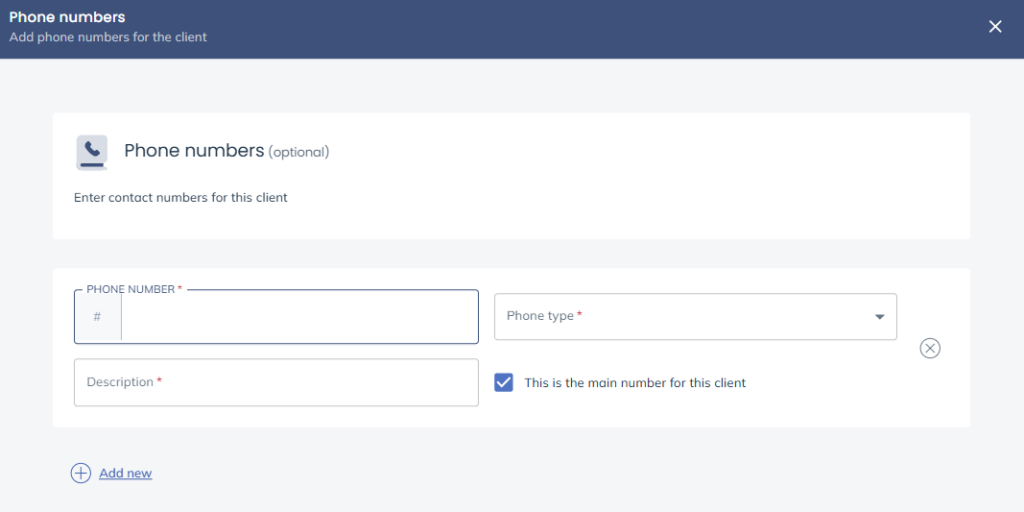
Task: Focus the Phone number input field
Action: [x=299, y=317]
